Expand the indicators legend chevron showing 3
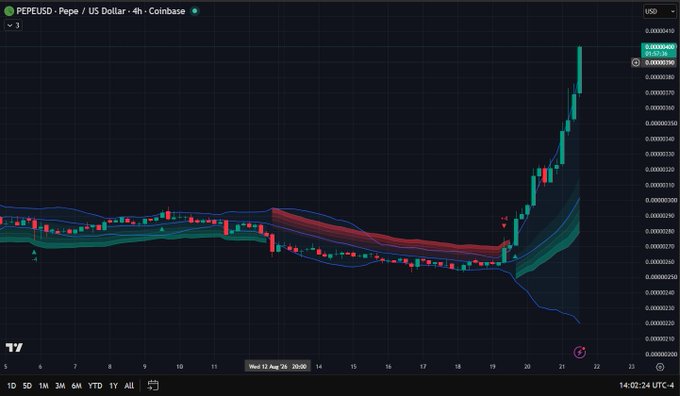Image resolution: width=680 pixels, height=396 pixels. click(13, 25)
